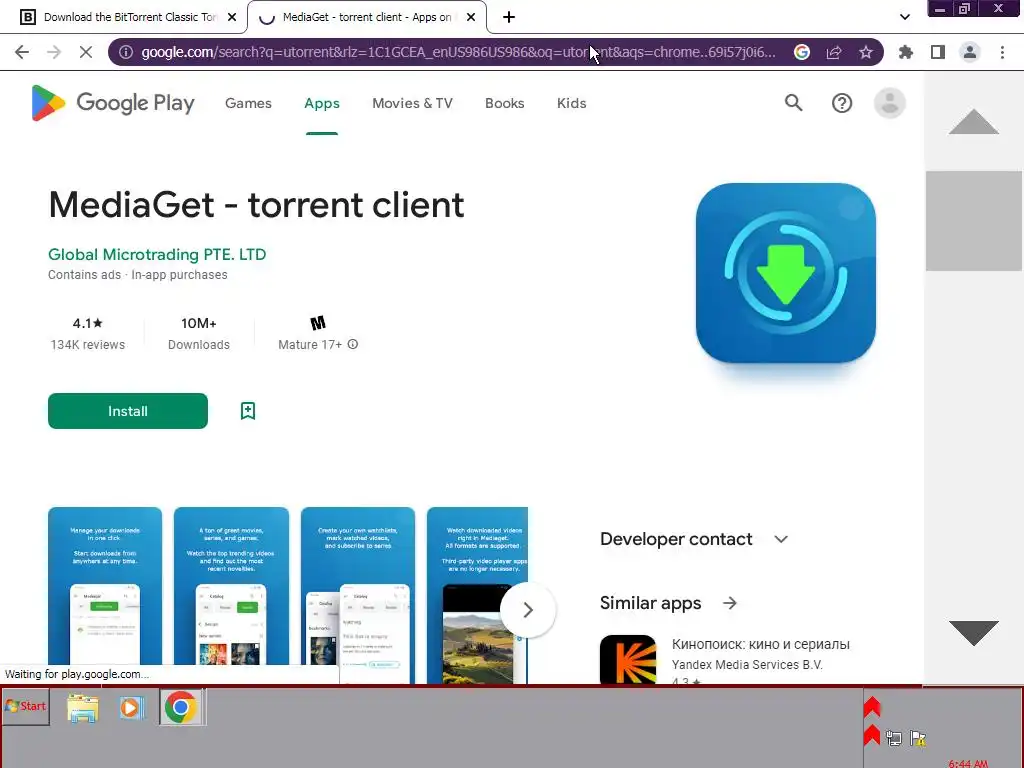Open network tray icon
The height and width of the screenshot is (768, 1024).
pyautogui.click(x=893, y=738)
